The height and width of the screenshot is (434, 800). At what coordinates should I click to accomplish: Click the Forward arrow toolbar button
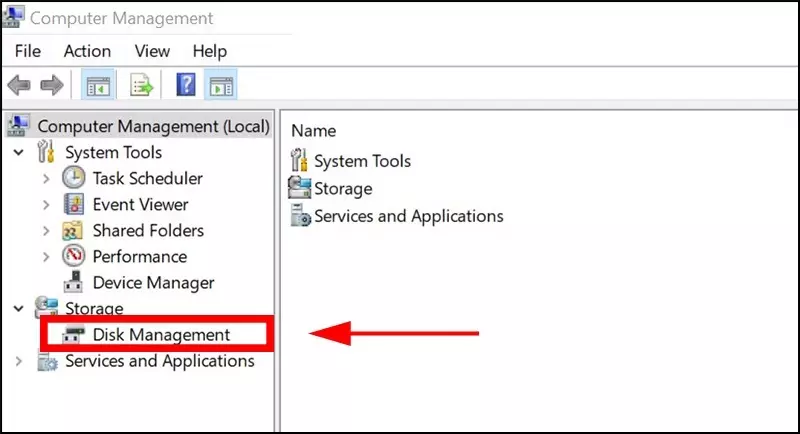pos(52,85)
